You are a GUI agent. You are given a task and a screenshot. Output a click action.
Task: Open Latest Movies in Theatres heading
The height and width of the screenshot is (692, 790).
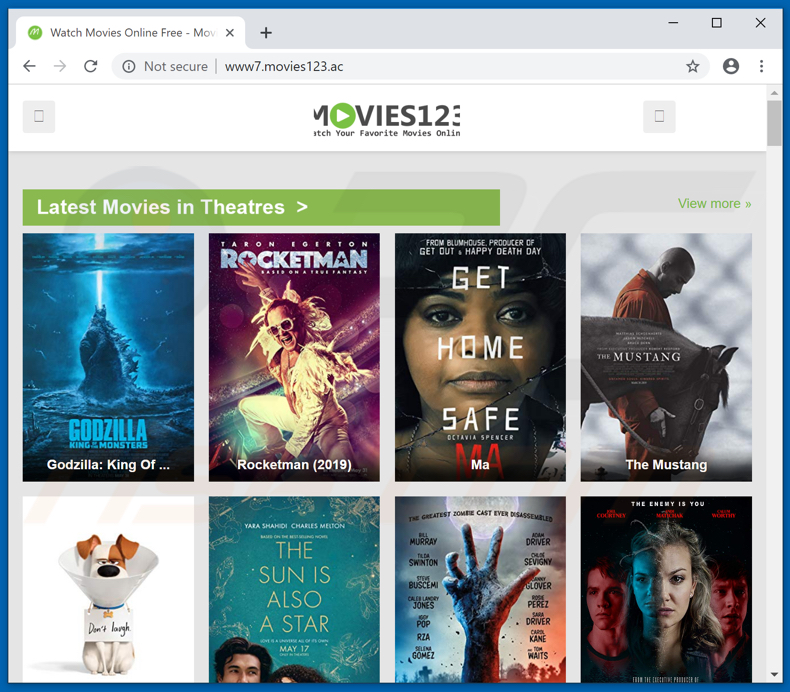click(261, 207)
